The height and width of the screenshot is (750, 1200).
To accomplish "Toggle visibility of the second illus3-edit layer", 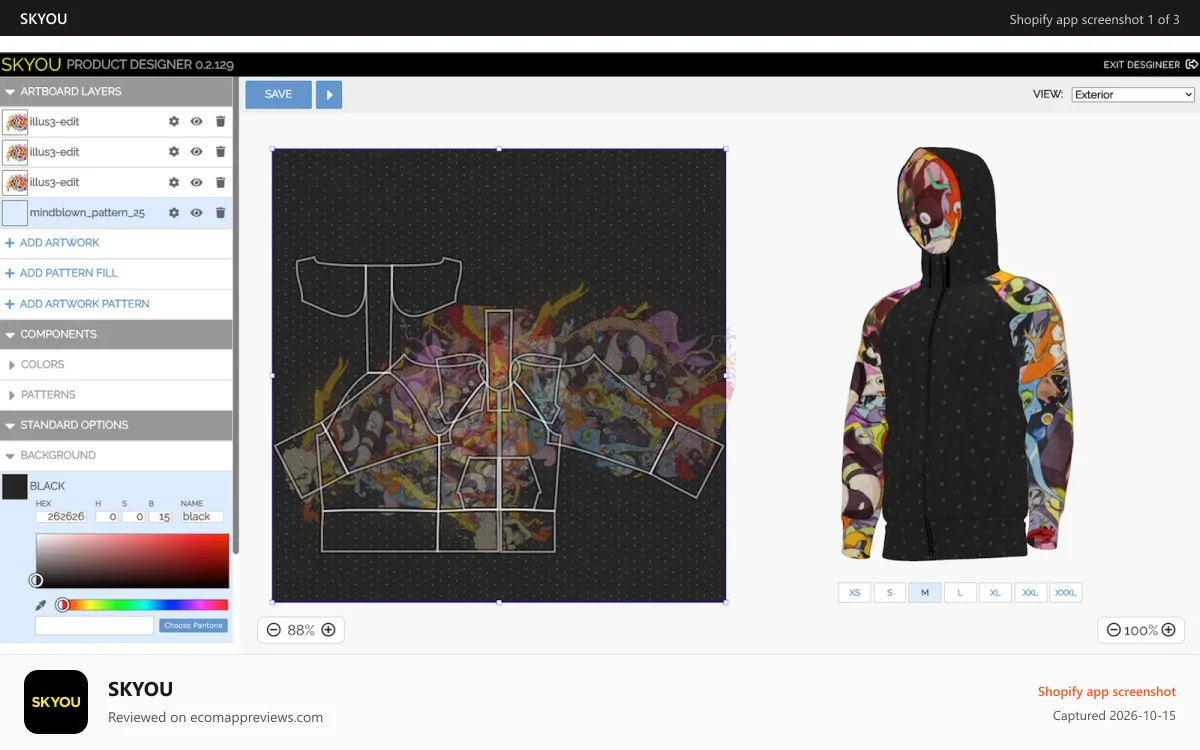I will (197, 152).
